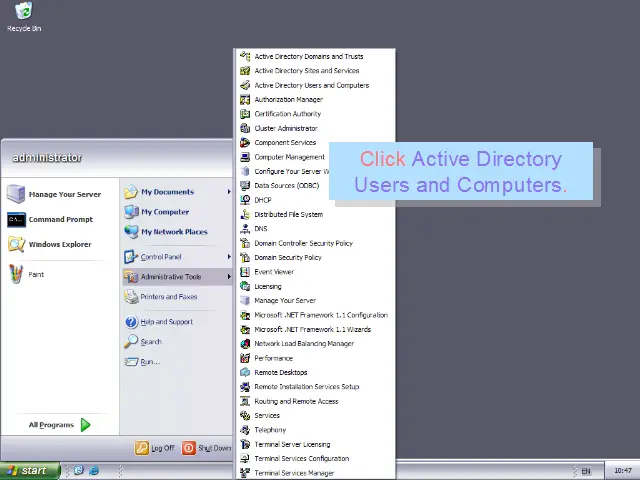Screen dimensions: 640x480
Task: Select Terminal Services Manager entry
Action: [x=314, y=473]
